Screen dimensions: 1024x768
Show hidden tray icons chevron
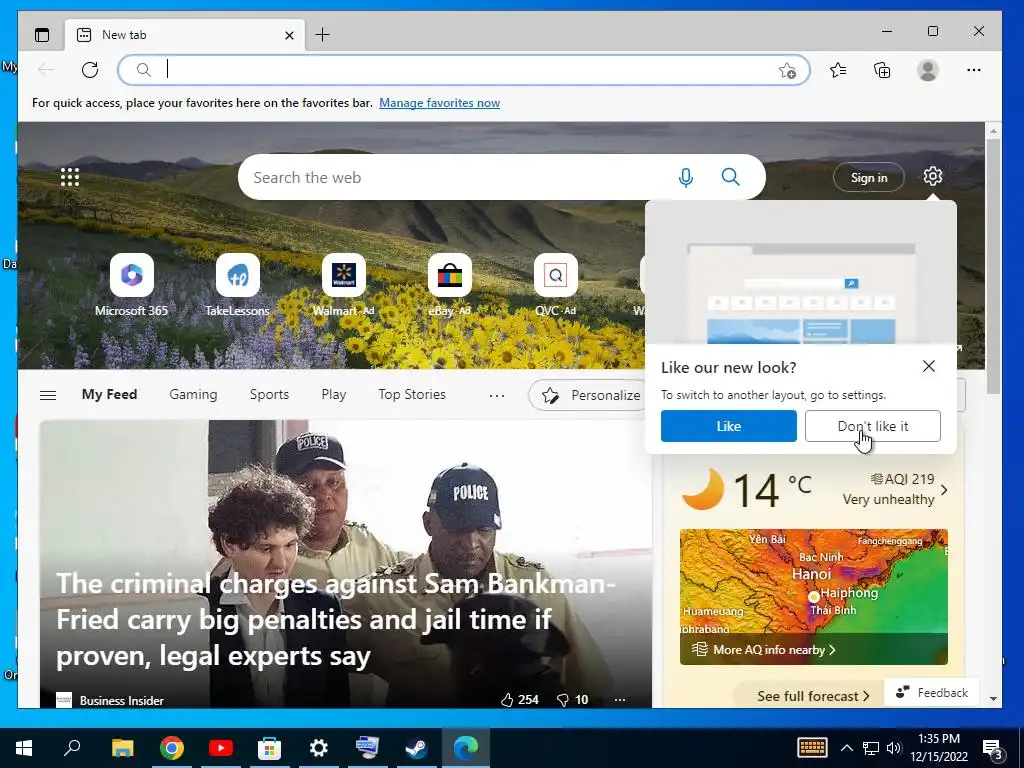point(846,748)
